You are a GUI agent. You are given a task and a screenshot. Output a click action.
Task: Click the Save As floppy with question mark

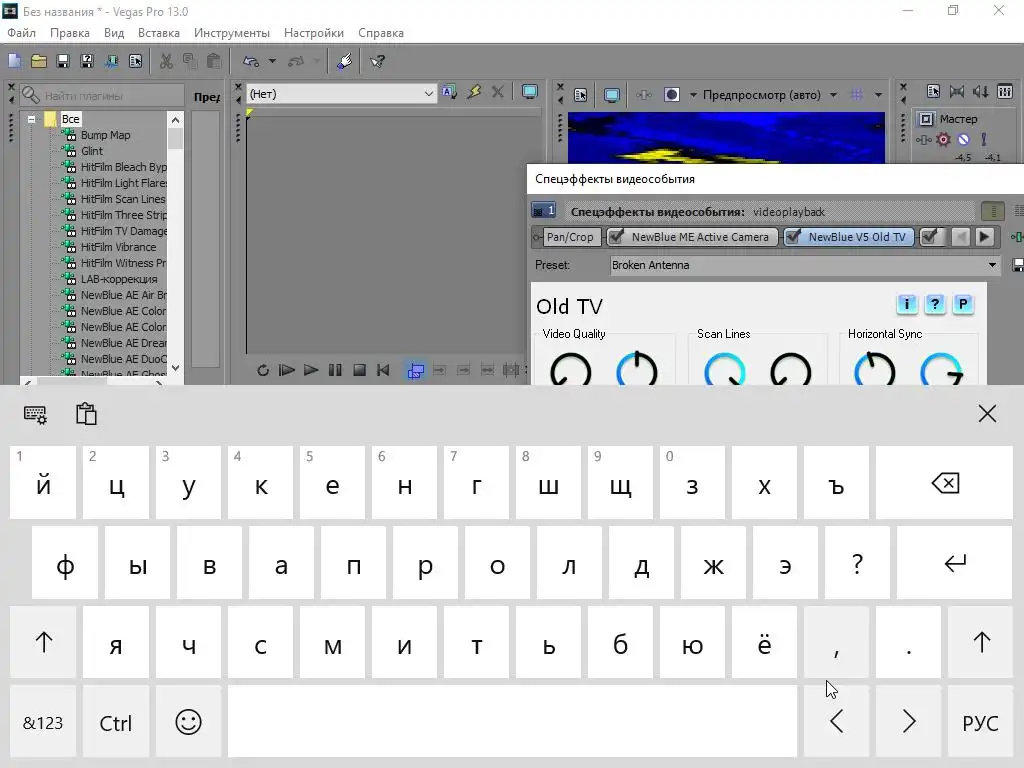click(87, 61)
